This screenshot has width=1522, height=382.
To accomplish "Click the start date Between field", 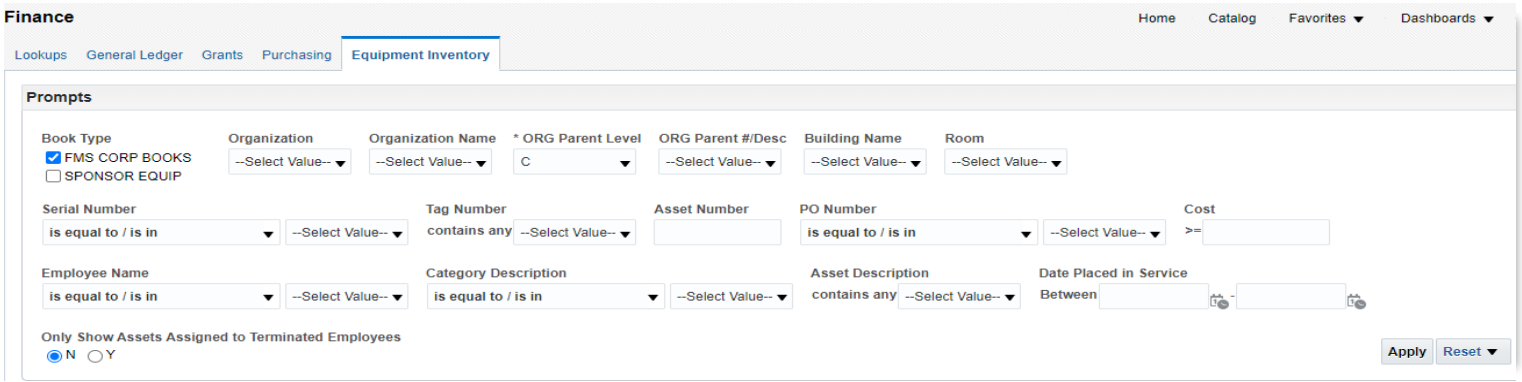I will click(1154, 297).
